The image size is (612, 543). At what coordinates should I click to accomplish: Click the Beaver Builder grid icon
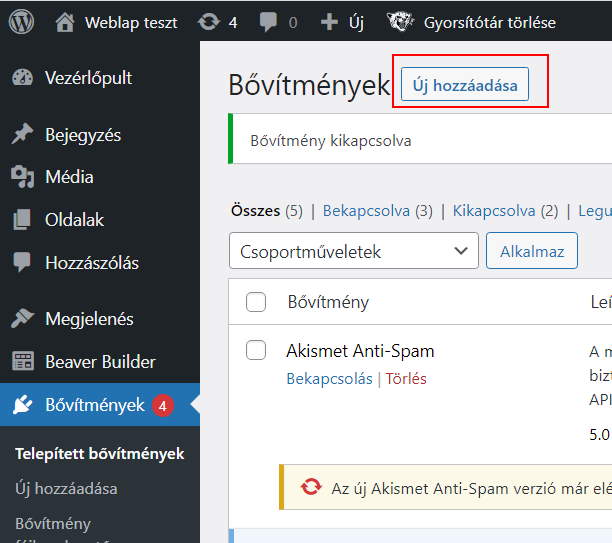(23, 361)
